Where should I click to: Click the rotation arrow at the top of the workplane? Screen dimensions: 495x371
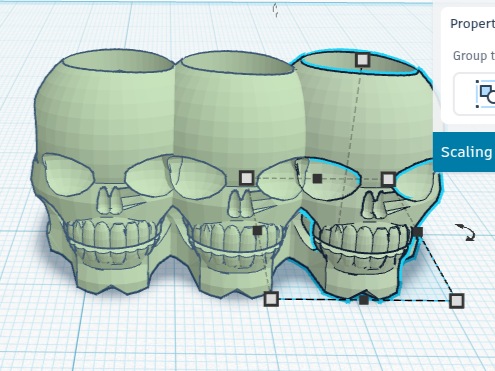(x=275, y=10)
